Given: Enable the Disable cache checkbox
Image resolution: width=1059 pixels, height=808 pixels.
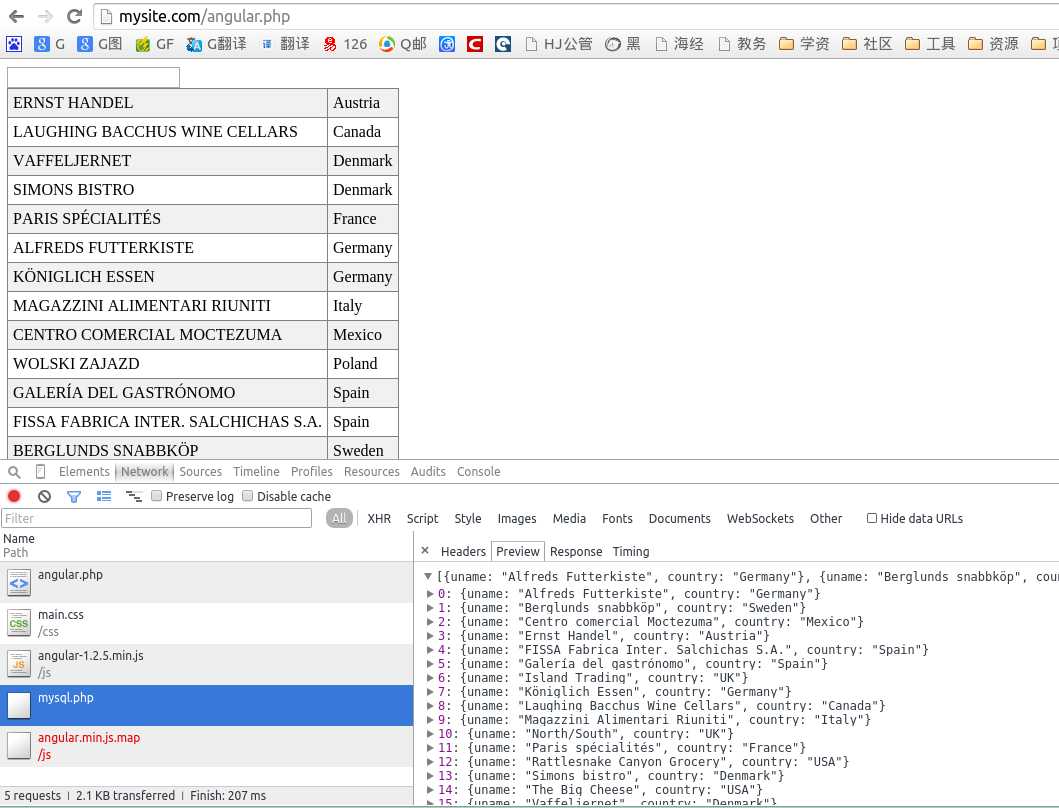Looking at the screenshot, I should (x=248, y=496).
